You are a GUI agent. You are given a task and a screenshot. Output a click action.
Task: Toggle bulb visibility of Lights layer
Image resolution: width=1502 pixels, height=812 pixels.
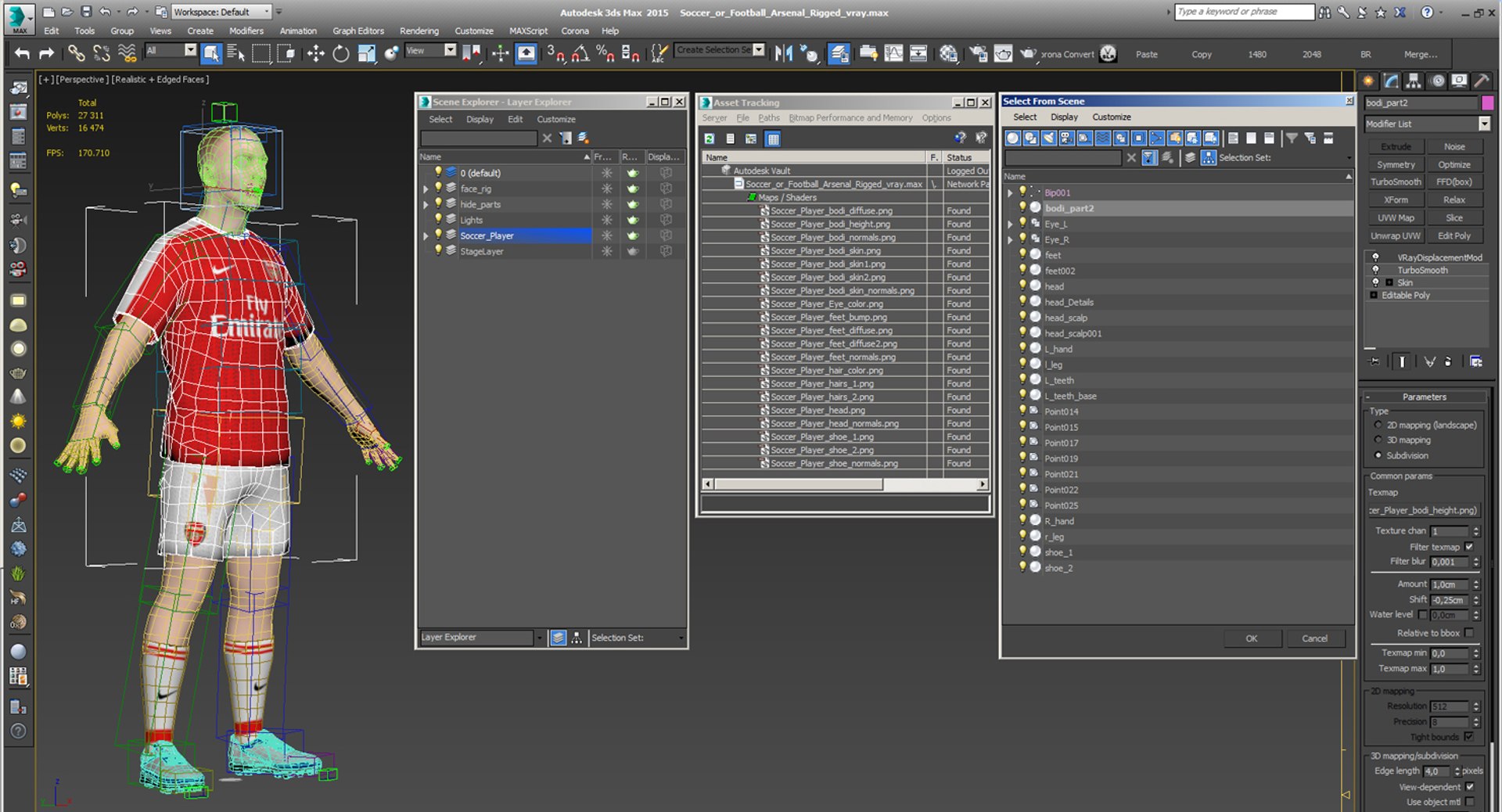[x=438, y=220]
